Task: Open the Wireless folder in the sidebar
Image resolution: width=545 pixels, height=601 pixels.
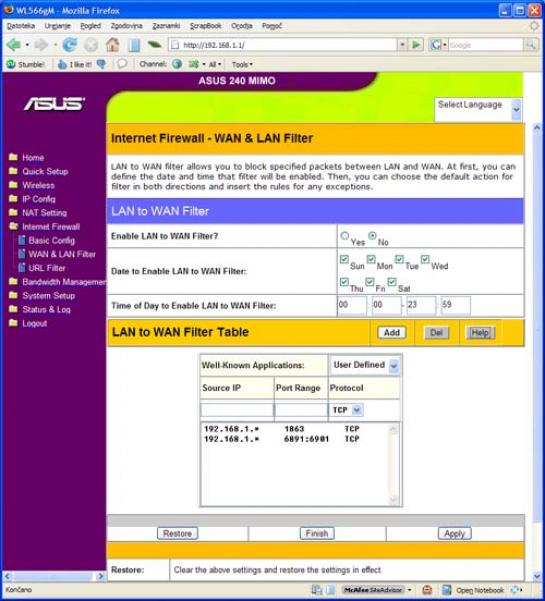Action: pyautogui.click(x=38, y=185)
